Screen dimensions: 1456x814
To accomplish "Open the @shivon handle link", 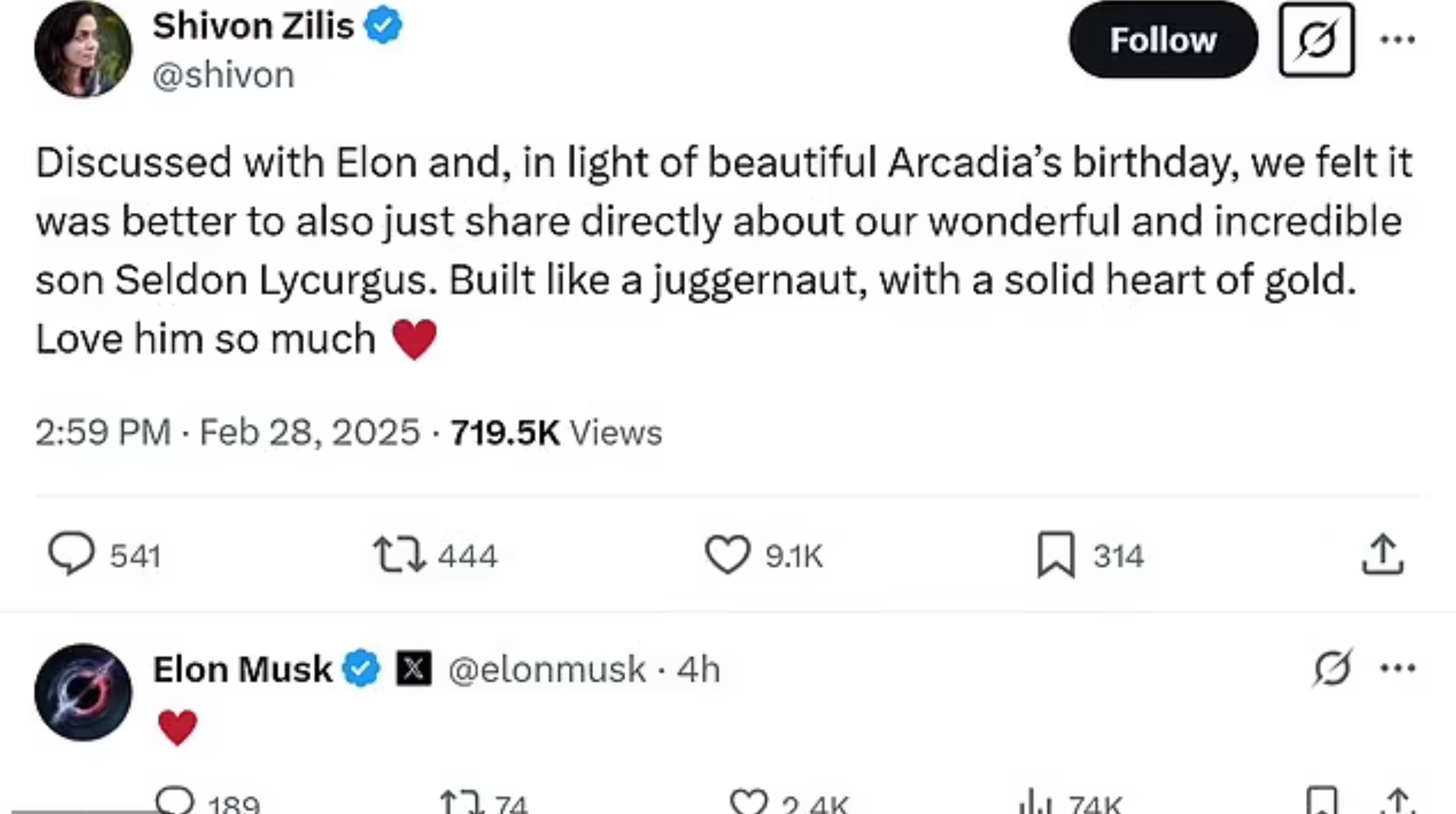I will 224,75.
